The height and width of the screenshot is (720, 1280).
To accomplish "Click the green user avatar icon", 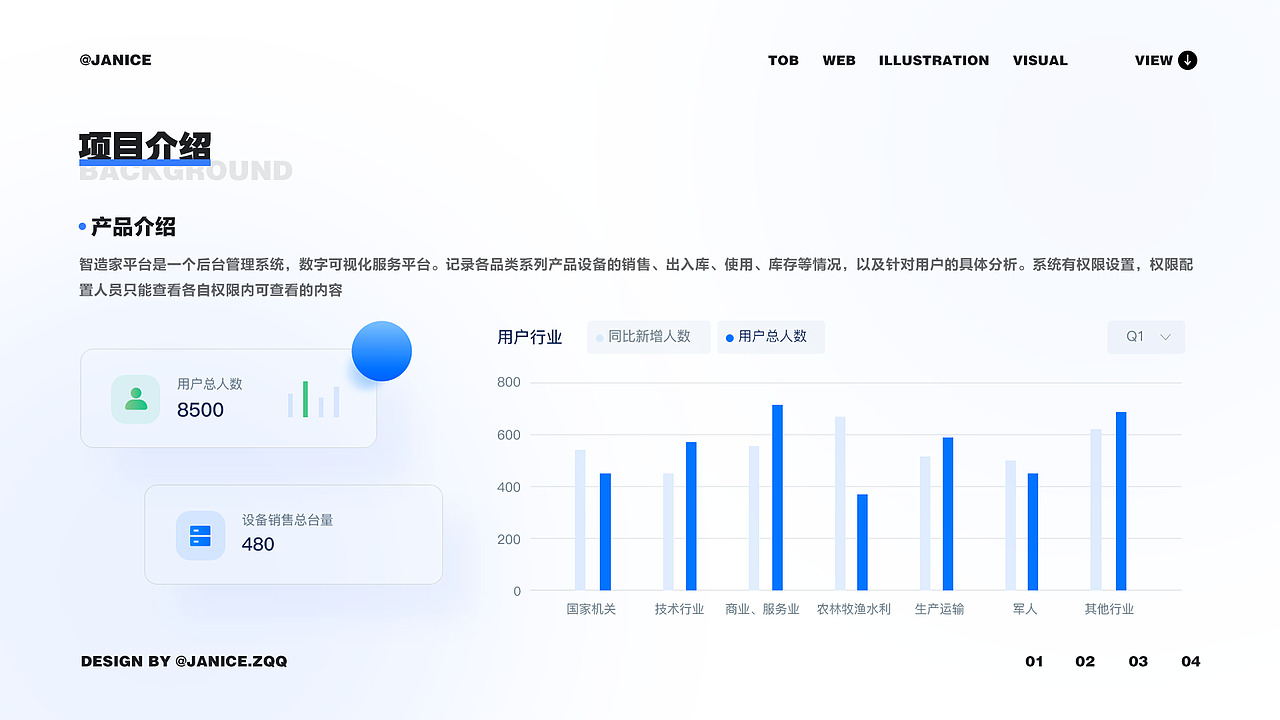I will (136, 399).
